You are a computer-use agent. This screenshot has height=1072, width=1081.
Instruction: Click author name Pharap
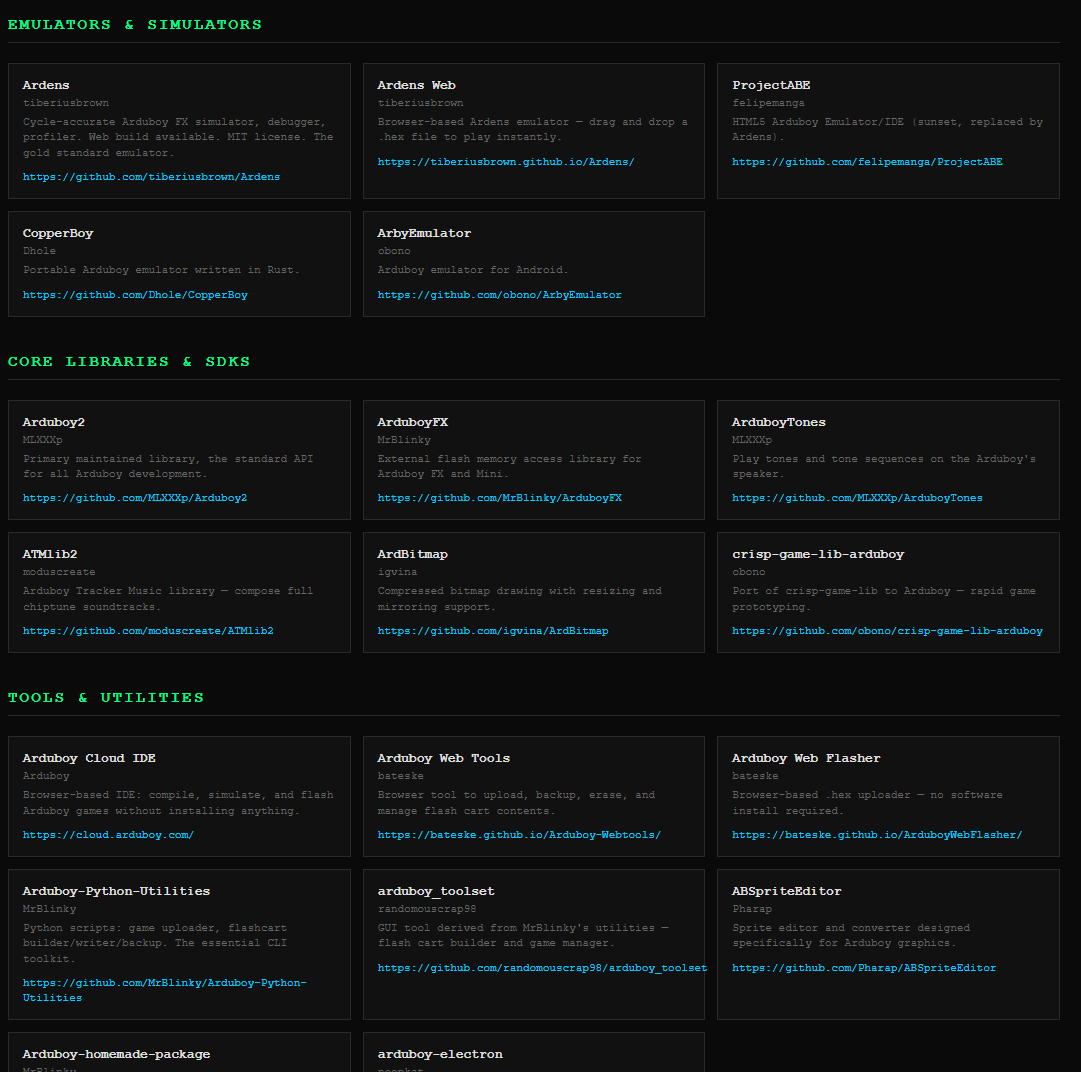pos(751,909)
